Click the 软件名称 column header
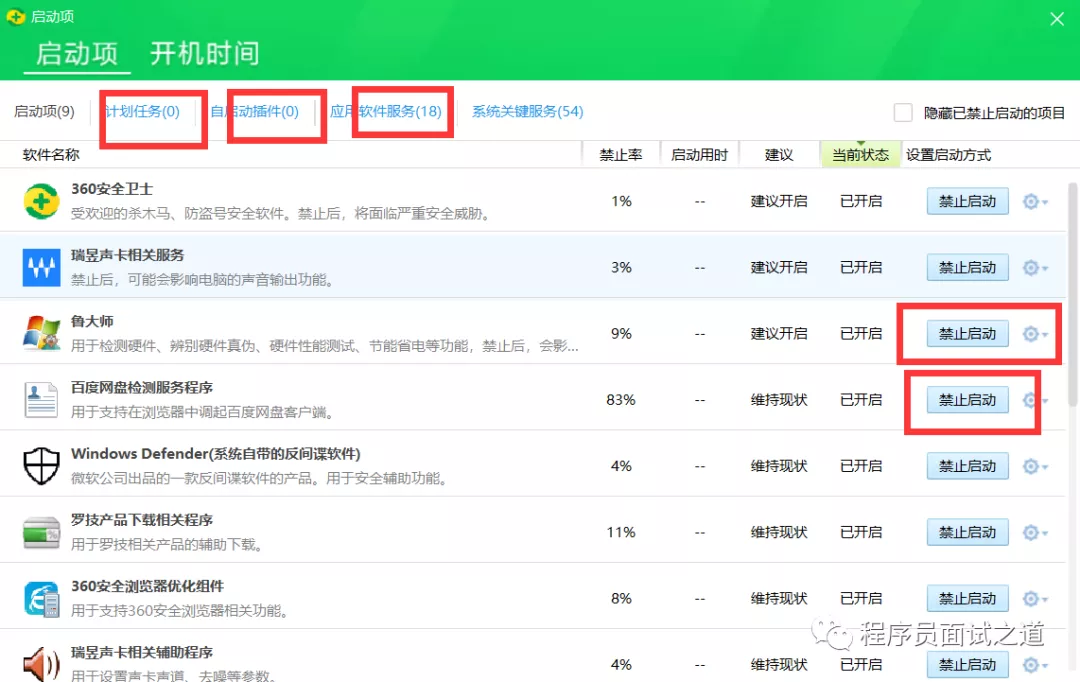The width and height of the screenshot is (1080, 682). click(x=51, y=155)
